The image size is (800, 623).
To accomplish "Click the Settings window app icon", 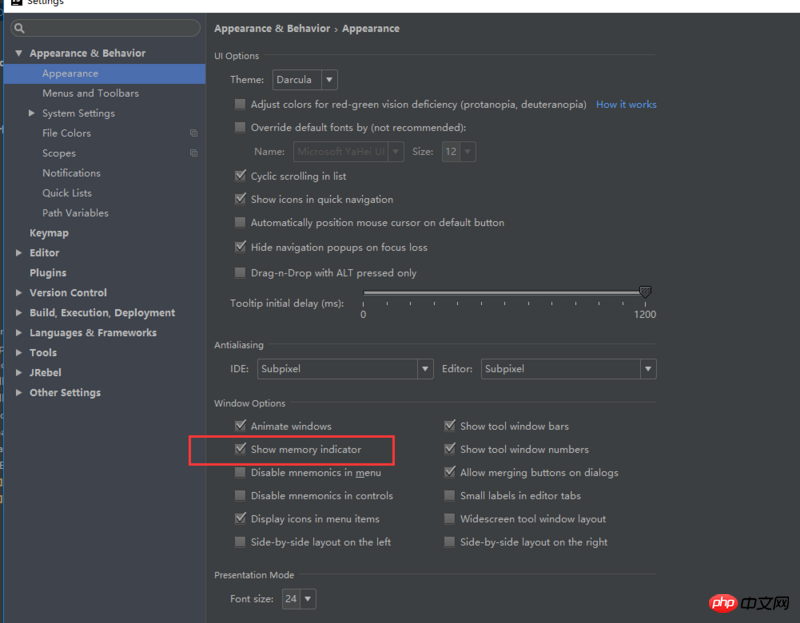I will (x=17, y=2).
